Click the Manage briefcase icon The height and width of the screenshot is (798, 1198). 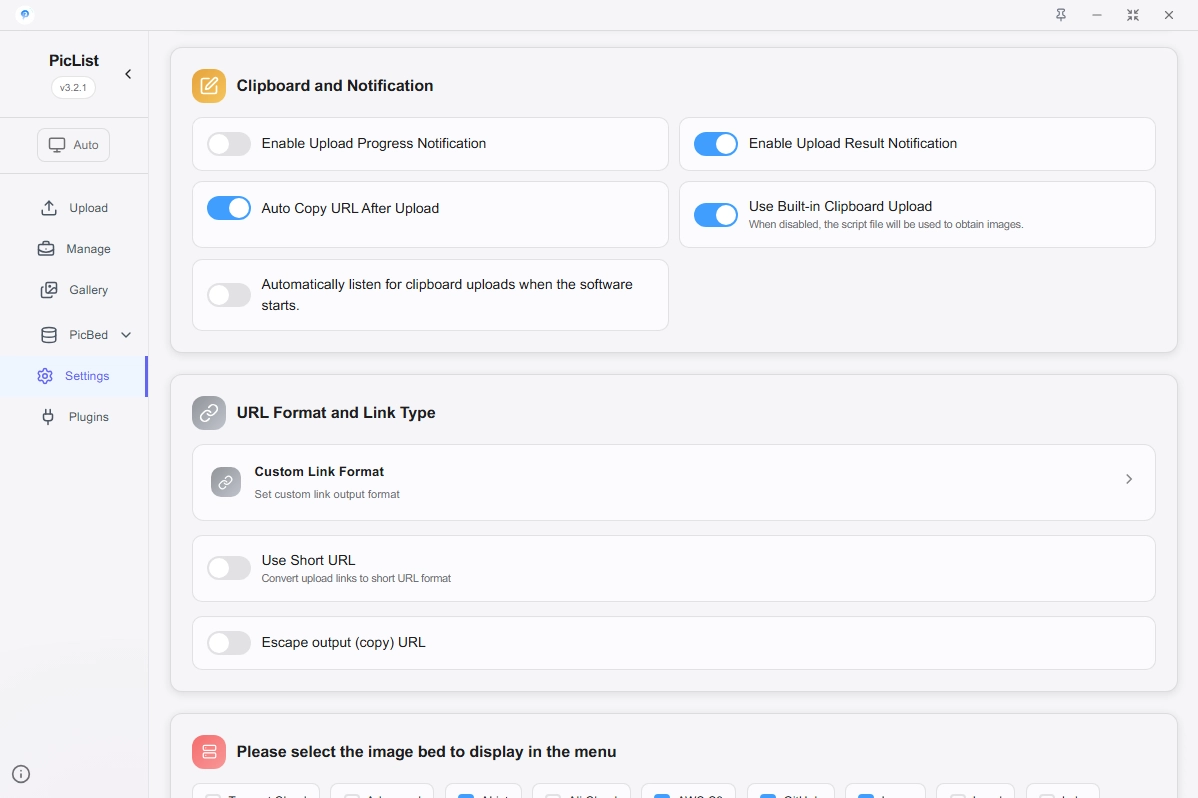[x=47, y=249]
